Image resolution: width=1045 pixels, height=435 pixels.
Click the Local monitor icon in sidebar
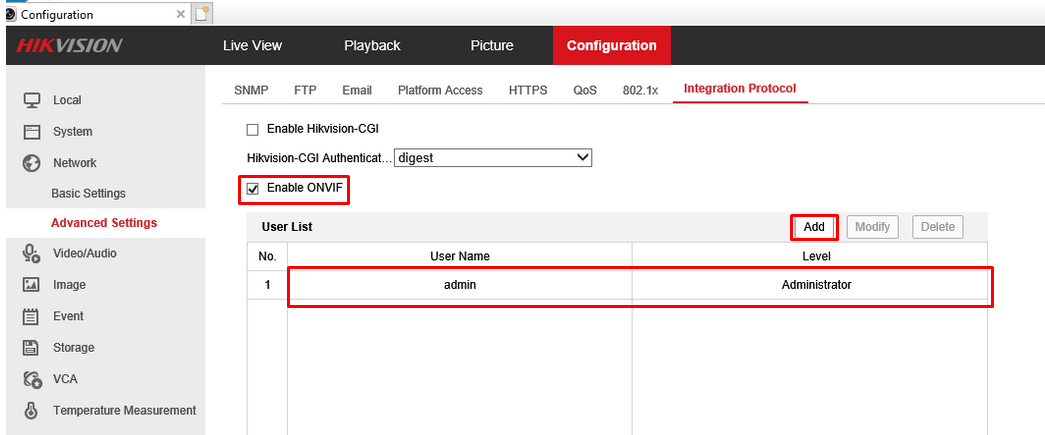(32, 100)
